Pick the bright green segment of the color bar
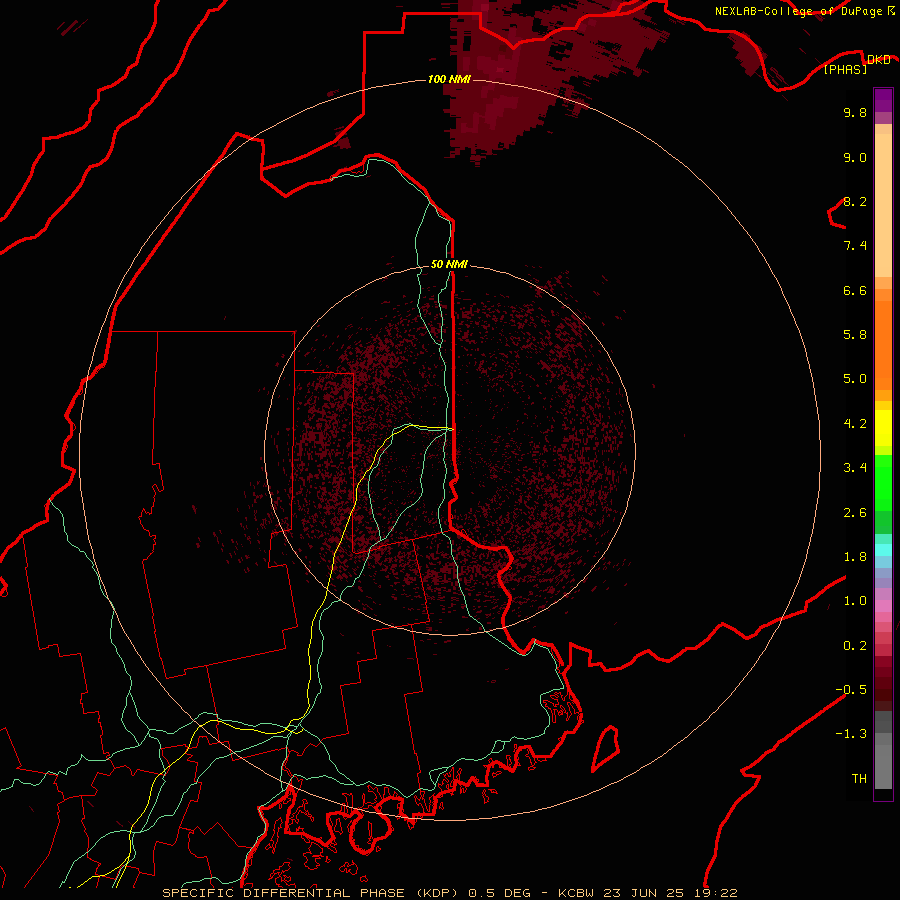Viewport: 900px width, 900px height. coord(883,482)
